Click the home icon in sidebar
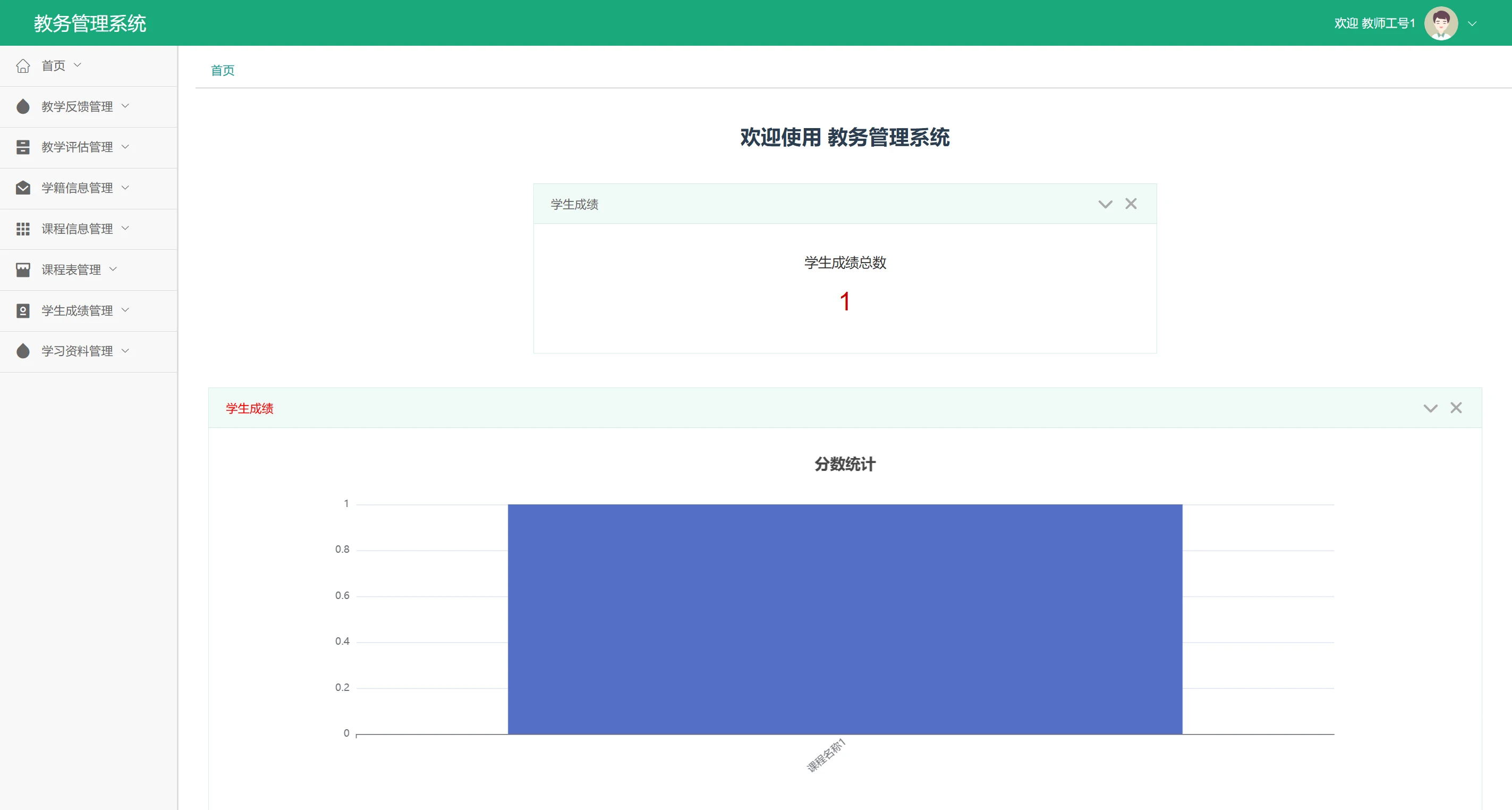Image resolution: width=1512 pixels, height=810 pixels. click(x=23, y=66)
